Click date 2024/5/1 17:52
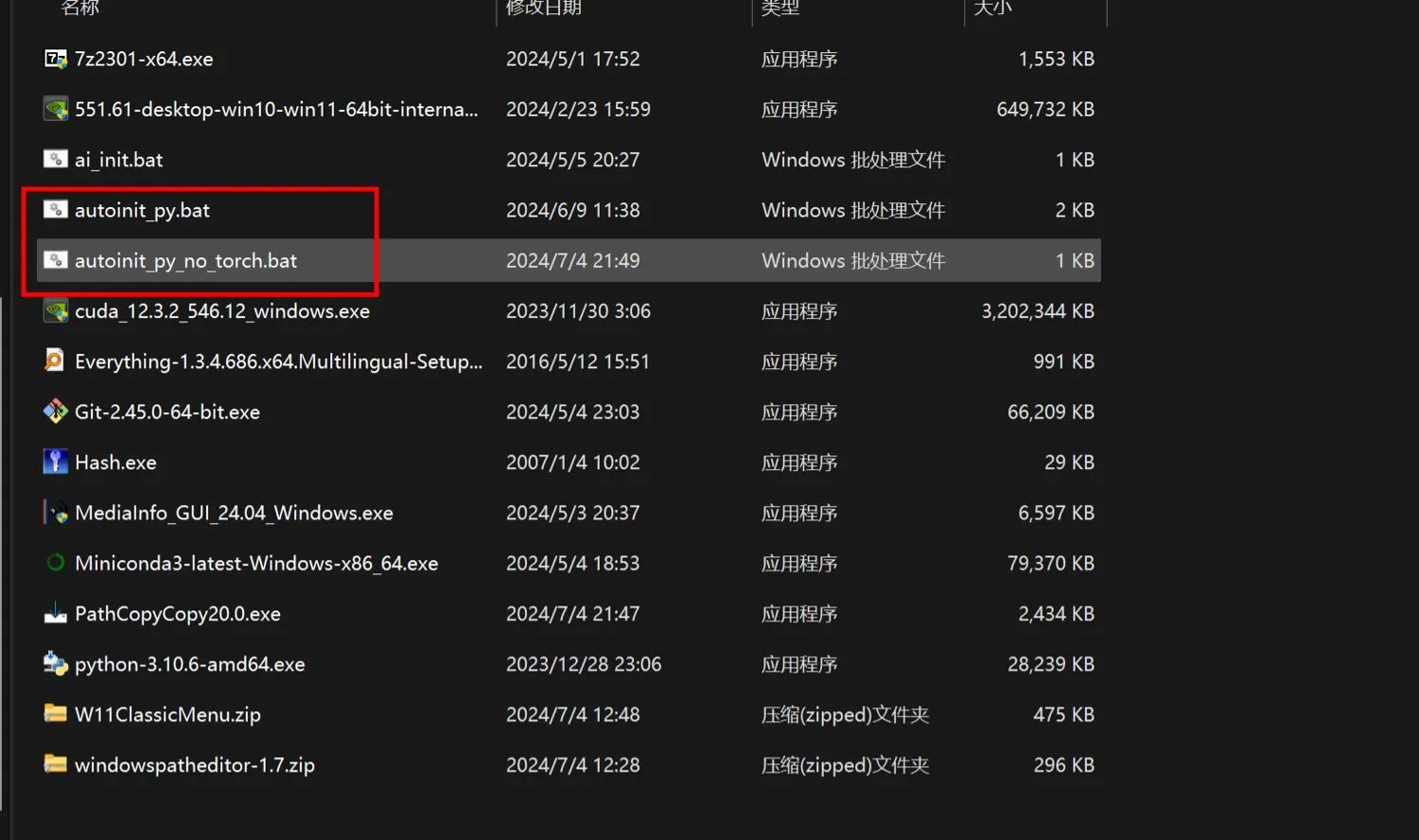Image resolution: width=1419 pixels, height=840 pixels. pyautogui.click(x=572, y=59)
